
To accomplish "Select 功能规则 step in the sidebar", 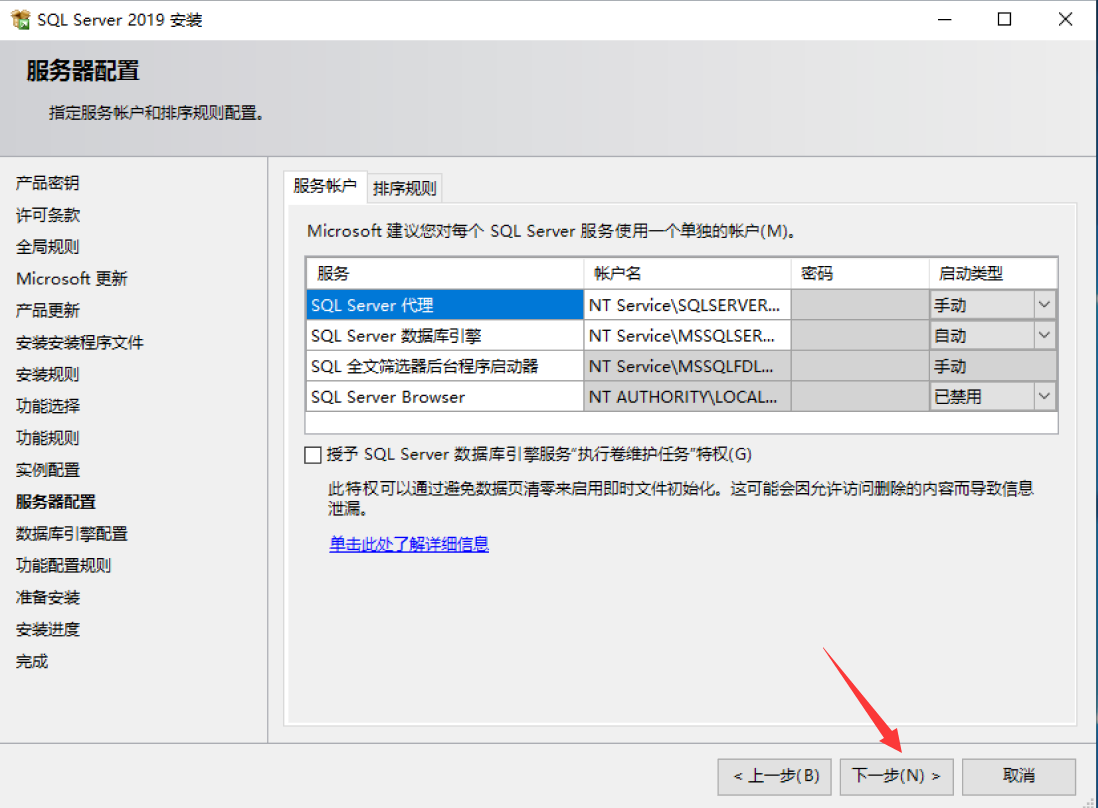I will 48,438.
